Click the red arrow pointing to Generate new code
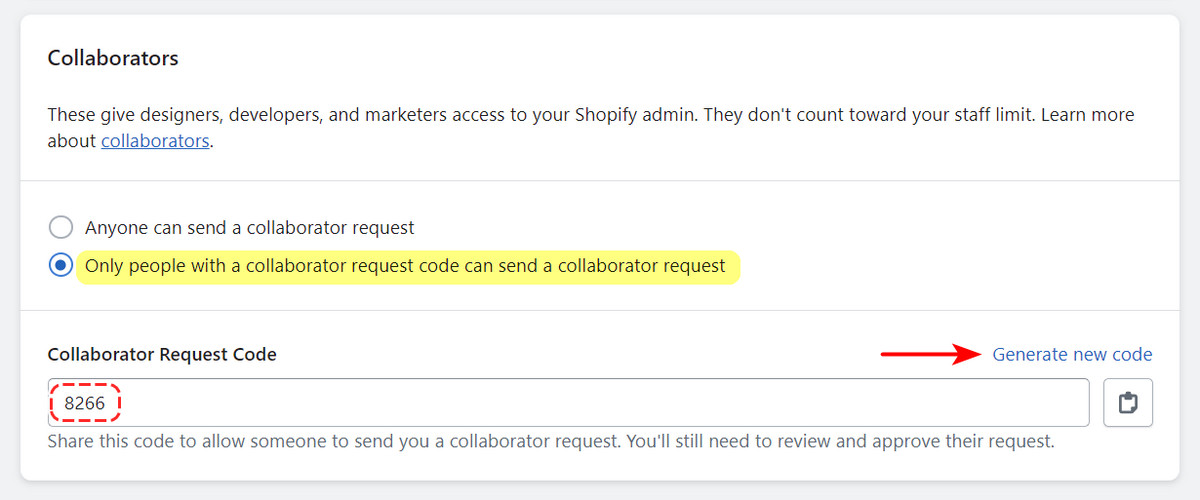1200x500 pixels. click(930, 354)
